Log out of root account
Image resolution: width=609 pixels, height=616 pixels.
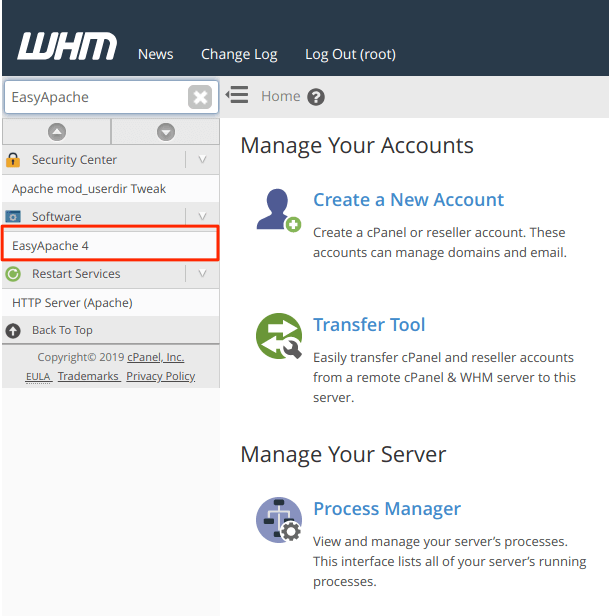click(x=350, y=54)
